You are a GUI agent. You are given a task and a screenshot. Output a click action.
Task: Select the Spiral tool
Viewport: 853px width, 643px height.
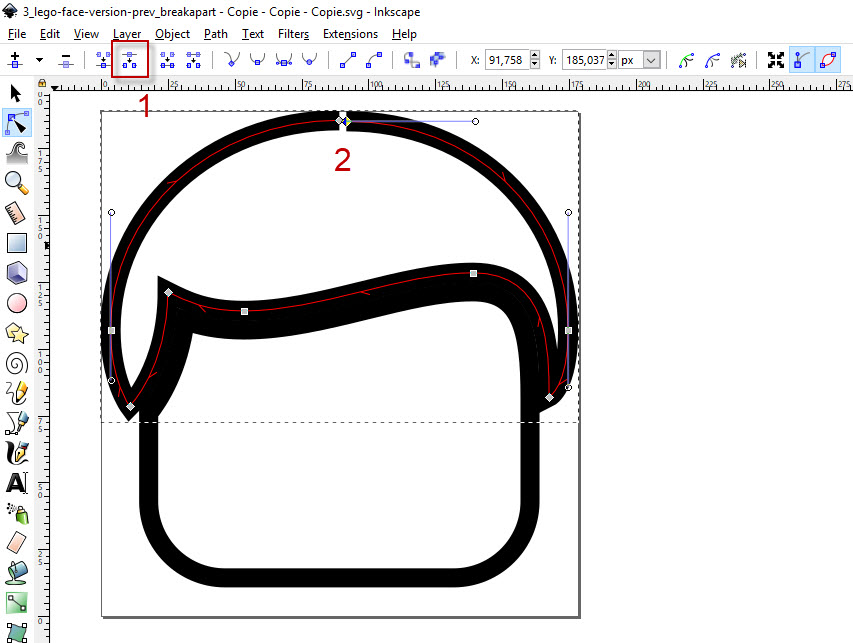17,363
